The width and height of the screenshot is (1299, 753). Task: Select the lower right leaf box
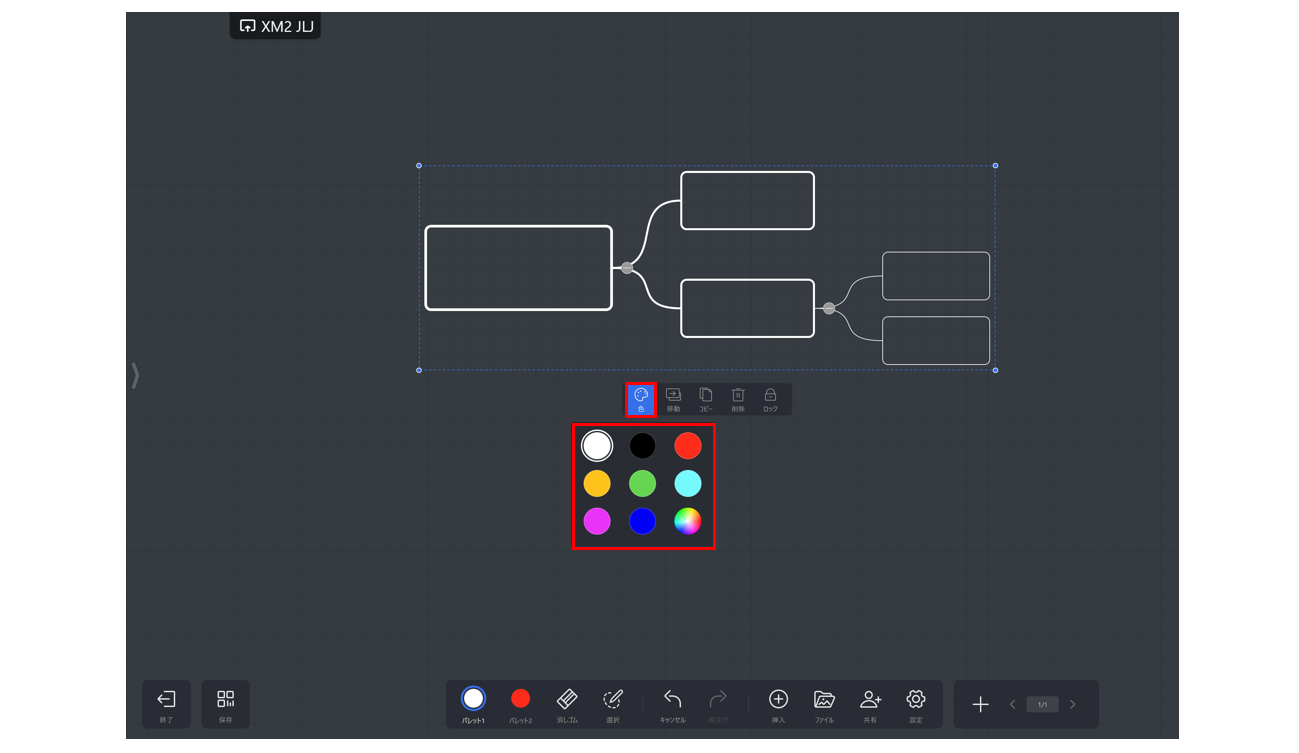click(x=936, y=341)
